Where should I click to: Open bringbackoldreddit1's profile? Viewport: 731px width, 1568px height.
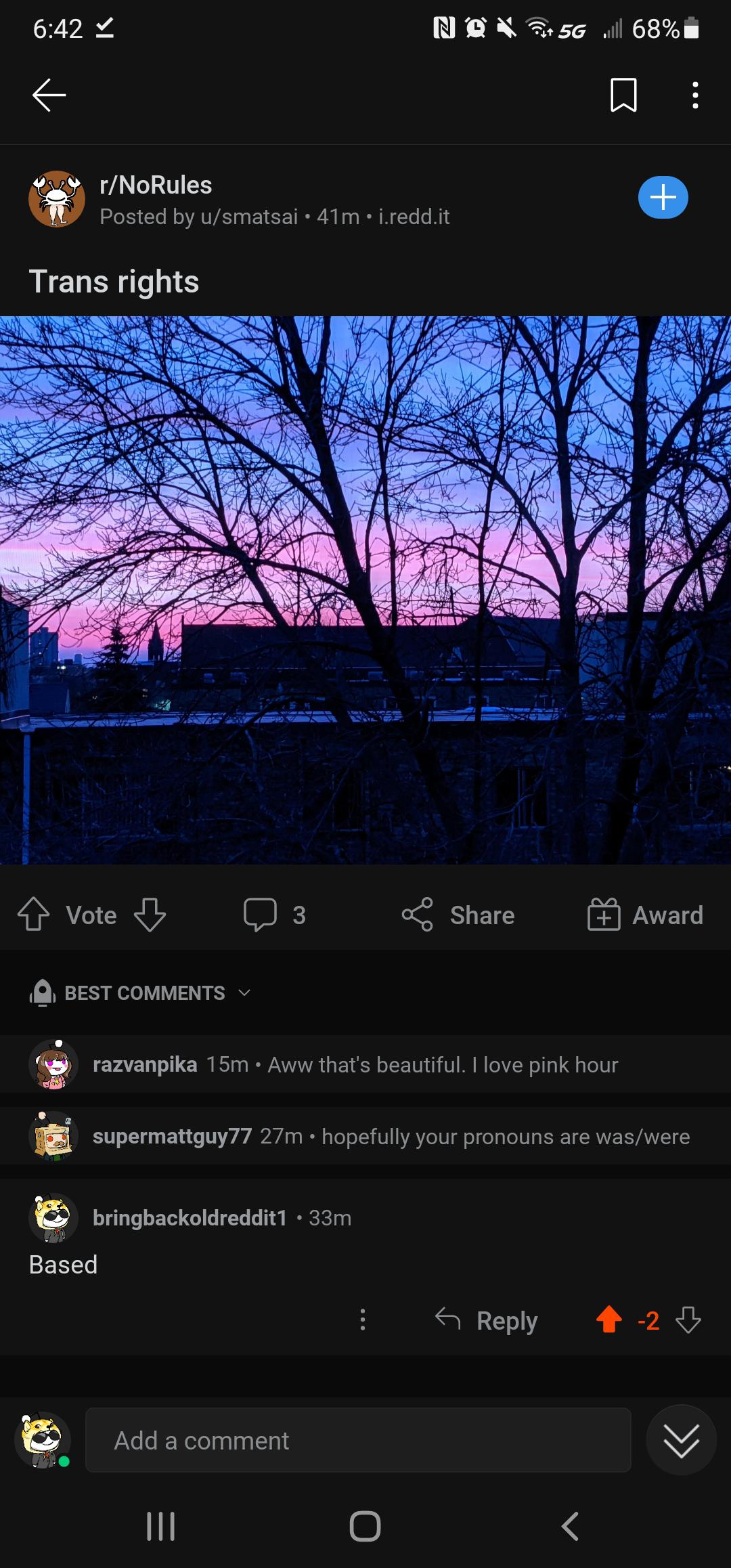coord(190,1217)
